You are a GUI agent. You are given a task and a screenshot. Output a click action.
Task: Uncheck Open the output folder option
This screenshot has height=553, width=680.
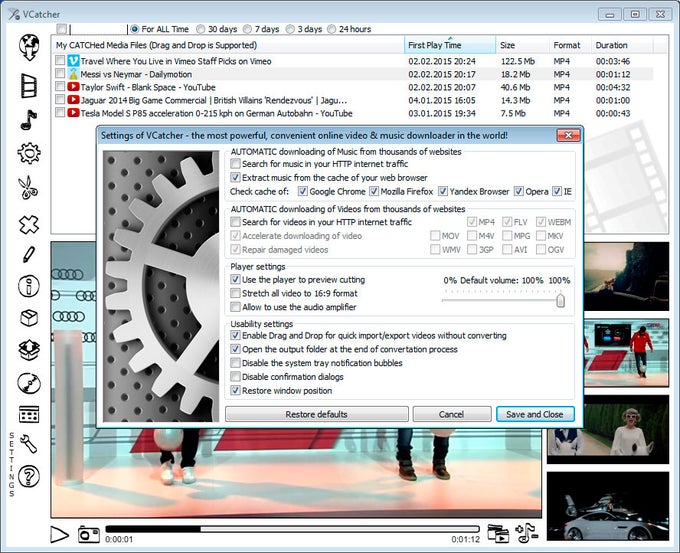click(x=235, y=349)
